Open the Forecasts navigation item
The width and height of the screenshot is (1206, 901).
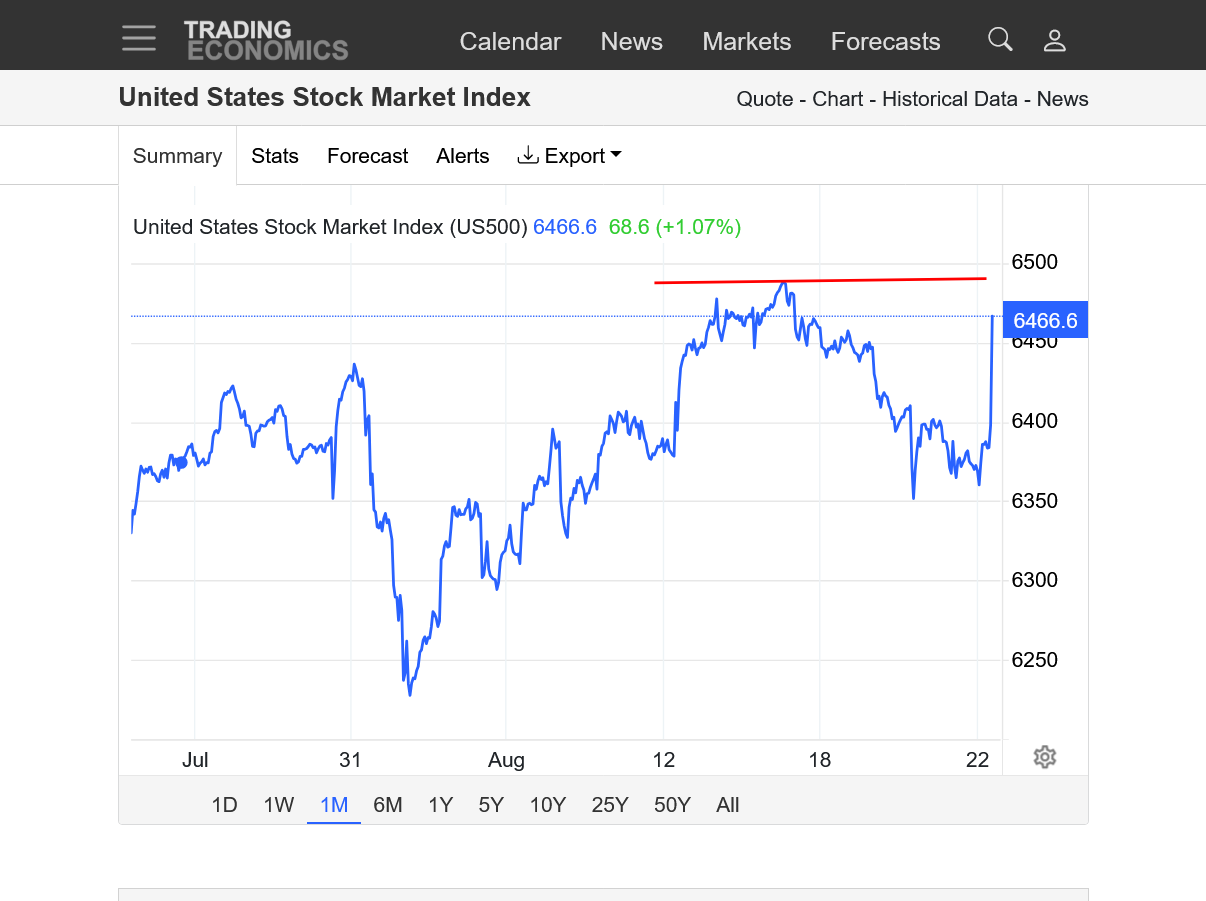tap(885, 42)
